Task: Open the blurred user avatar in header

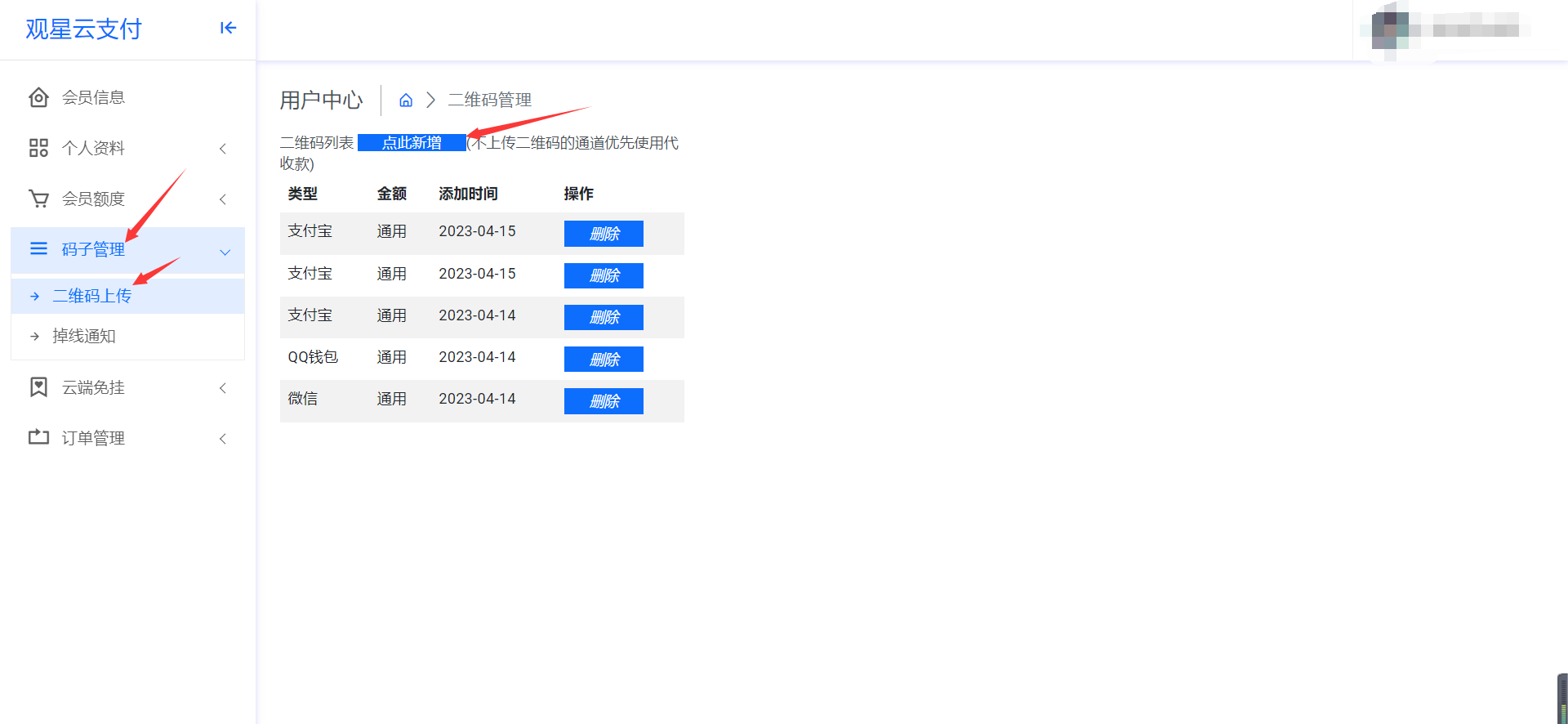Action: pyautogui.click(x=1390, y=30)
